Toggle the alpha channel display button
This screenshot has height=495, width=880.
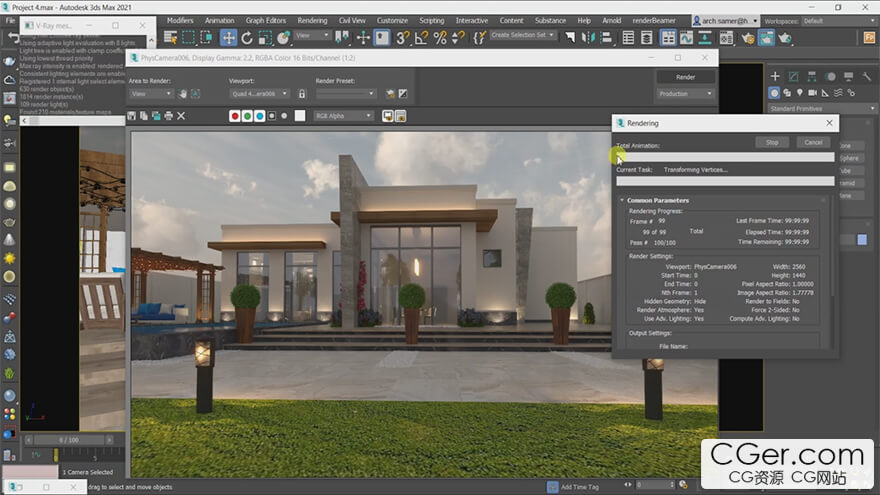pyautogui.click(x=272, y=116)
